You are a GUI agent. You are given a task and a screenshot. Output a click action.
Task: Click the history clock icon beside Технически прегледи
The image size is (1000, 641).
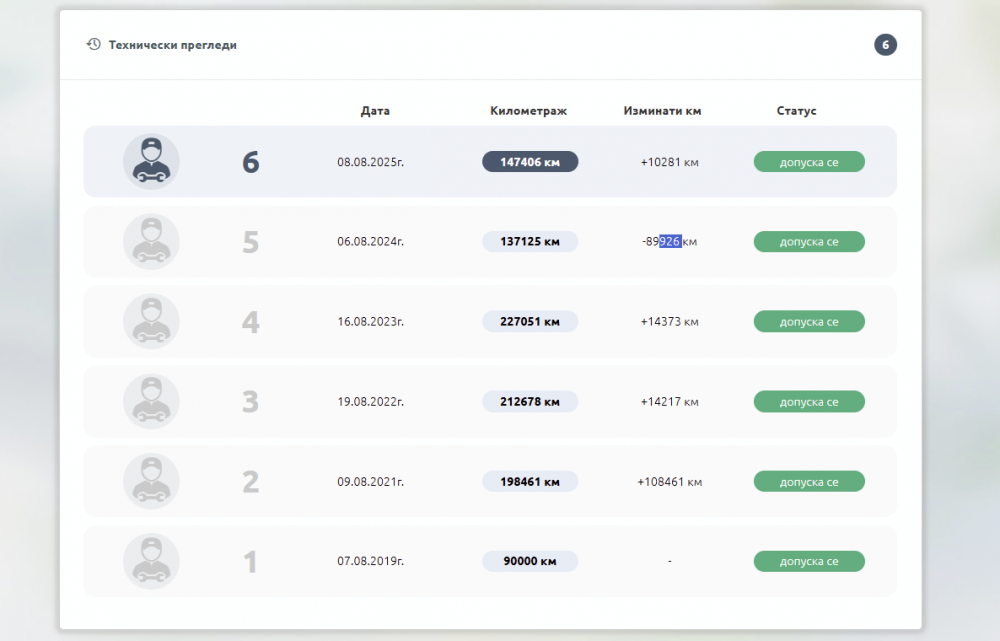(93, 45)
